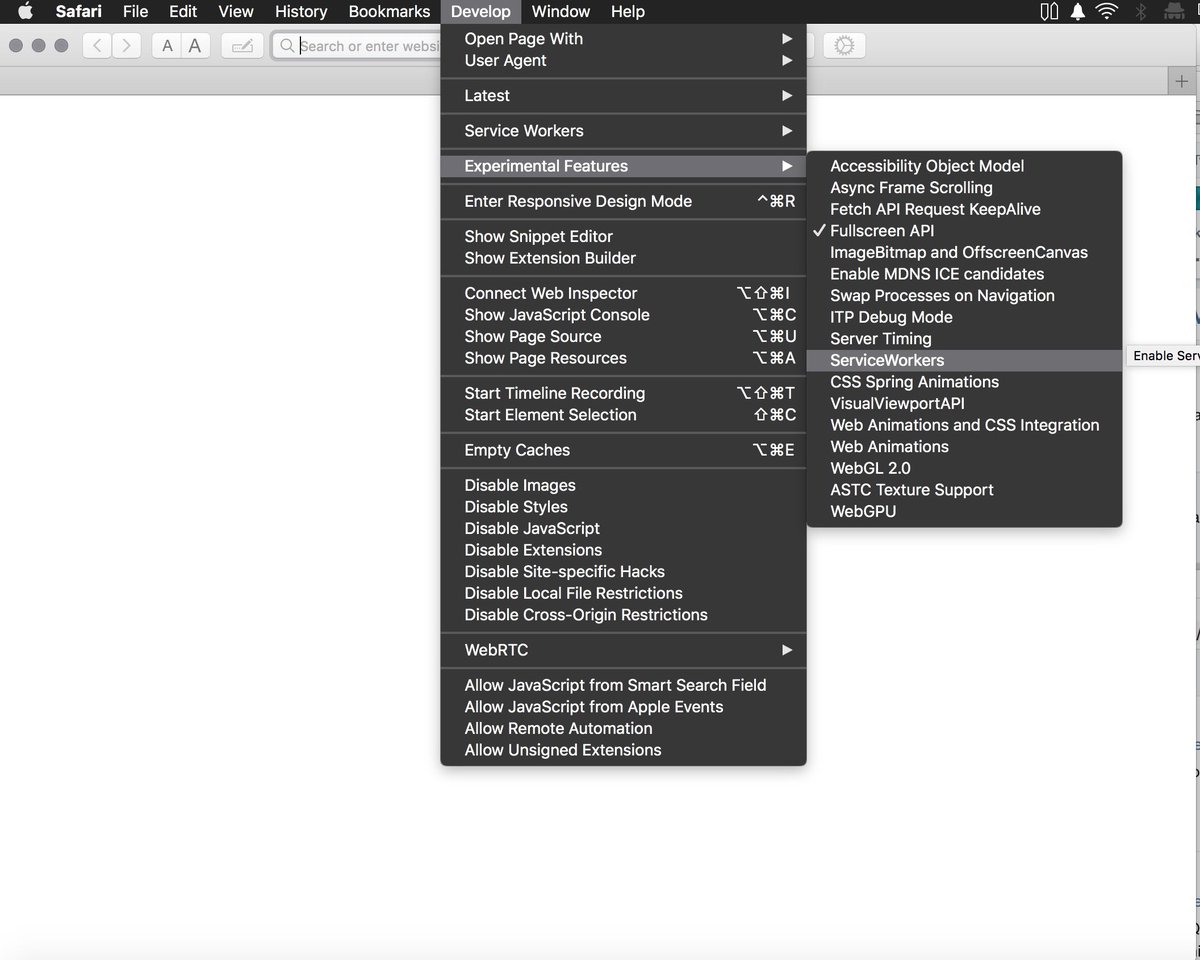
Task: Open the Wi-Fi status menu
Action: point(1106,11)
